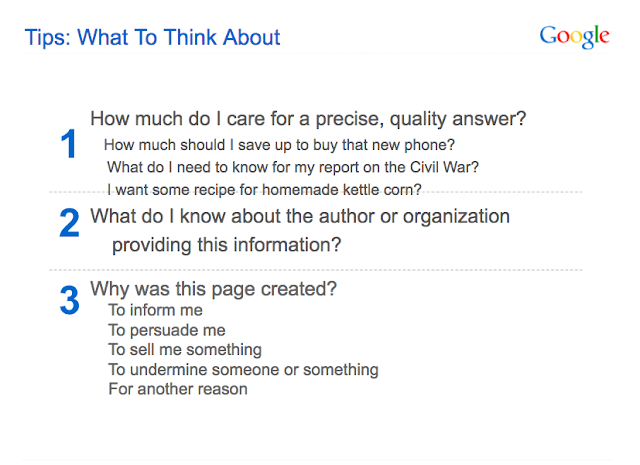Click the large blue number 3
This screenshot has width=640, height=465.
pyautogui.click(x=69, y=301)
